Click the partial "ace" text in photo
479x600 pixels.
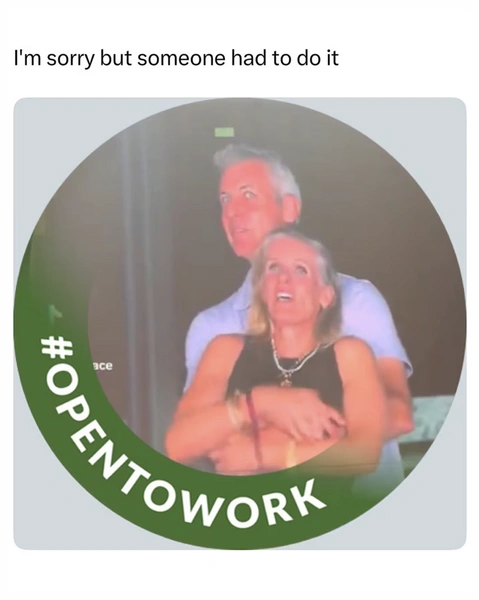pyautogui.click(x=103, y=366)
